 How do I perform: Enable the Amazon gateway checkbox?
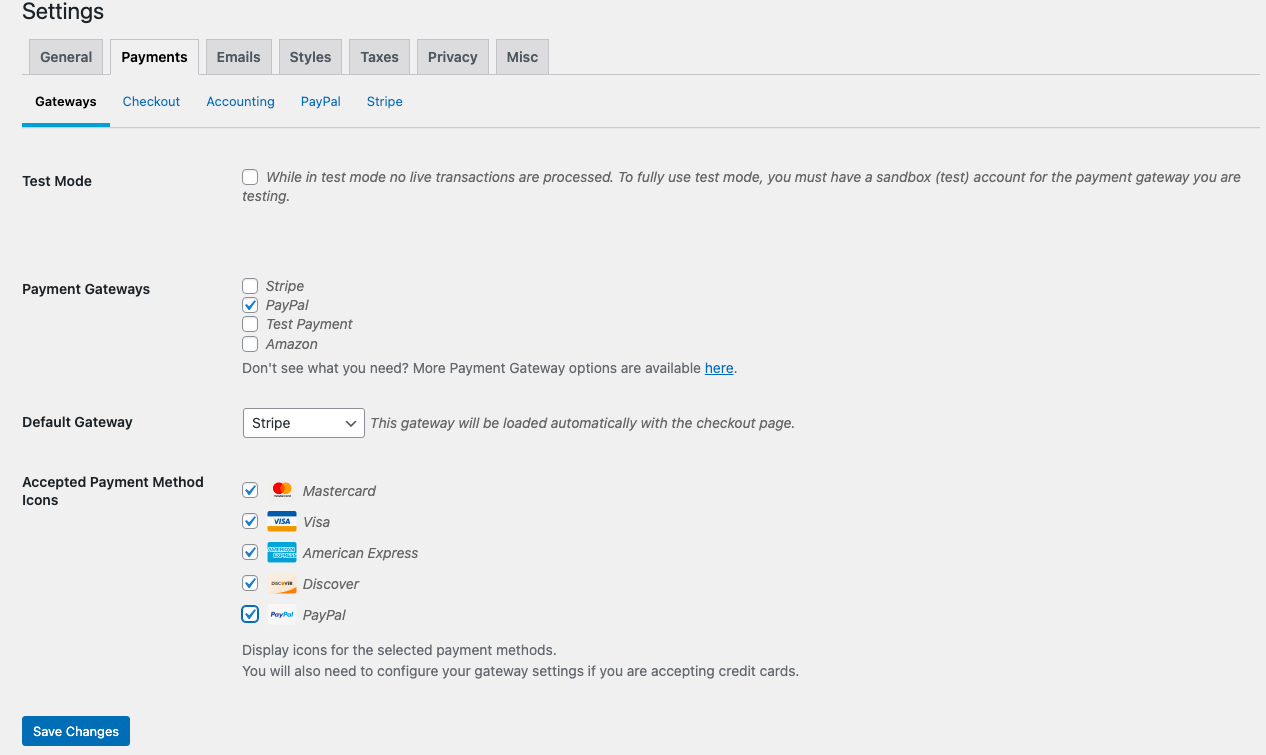(250, 344)
